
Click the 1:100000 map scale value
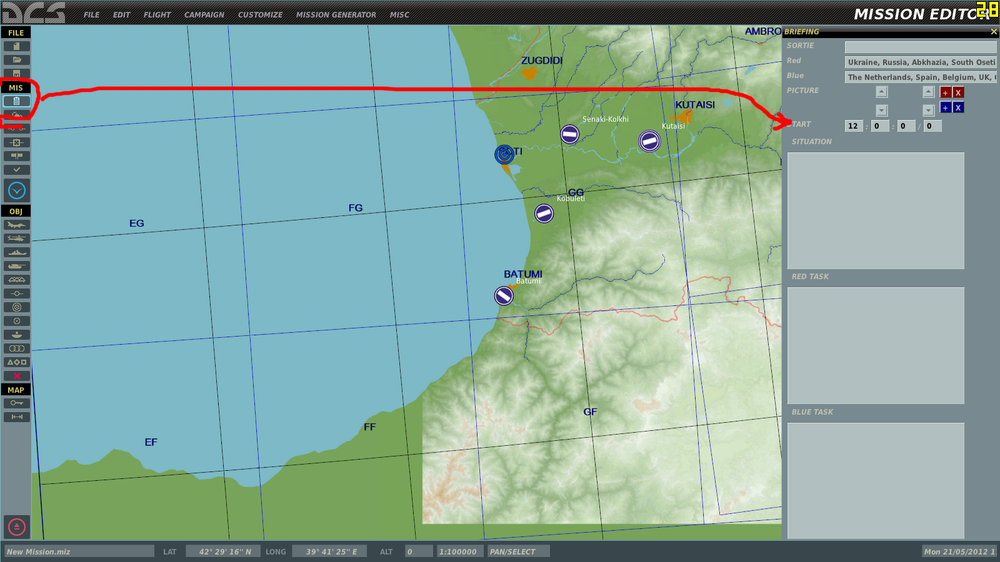point(458,551)
